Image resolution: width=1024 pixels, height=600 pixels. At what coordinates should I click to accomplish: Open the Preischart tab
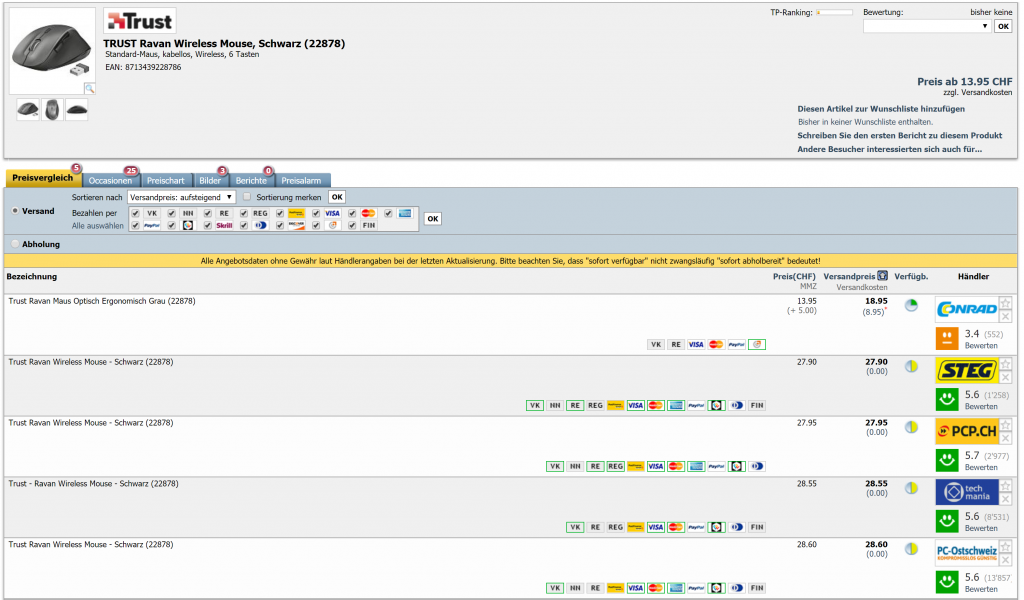click(165, 180)
